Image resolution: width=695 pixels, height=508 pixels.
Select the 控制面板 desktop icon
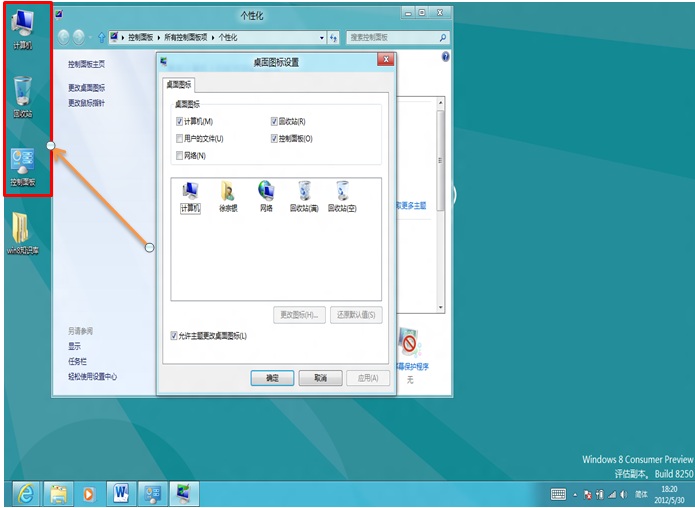point(22,167)
